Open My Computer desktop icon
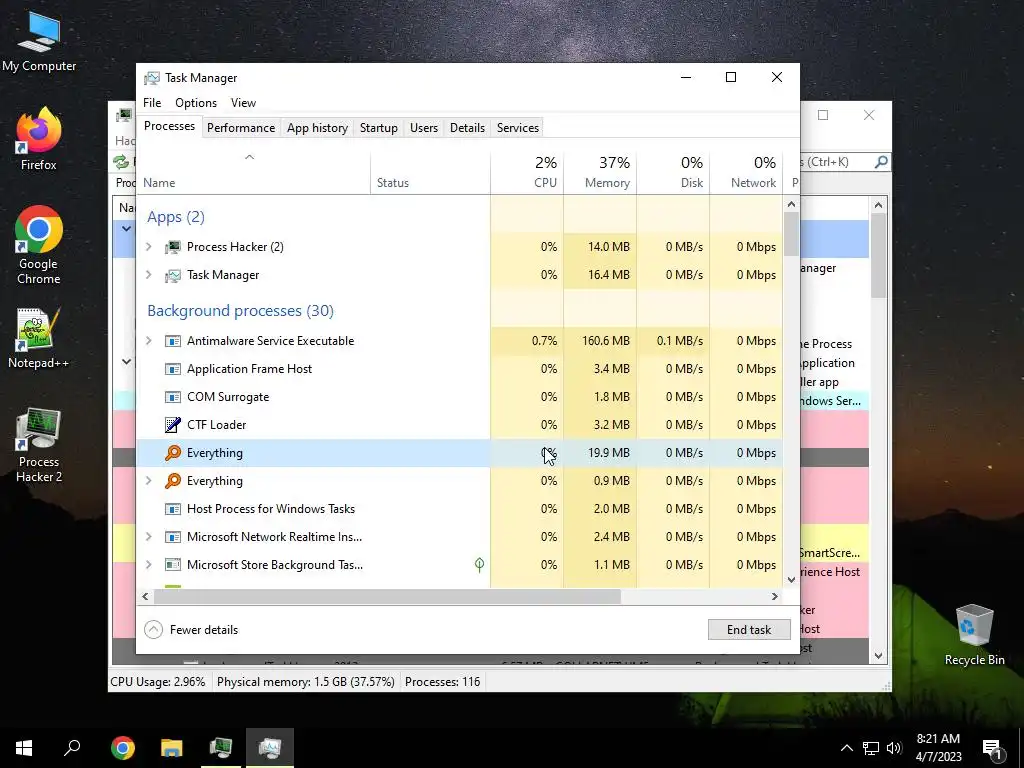This screenshot has height=768, width=1024. tap(39, 41)
